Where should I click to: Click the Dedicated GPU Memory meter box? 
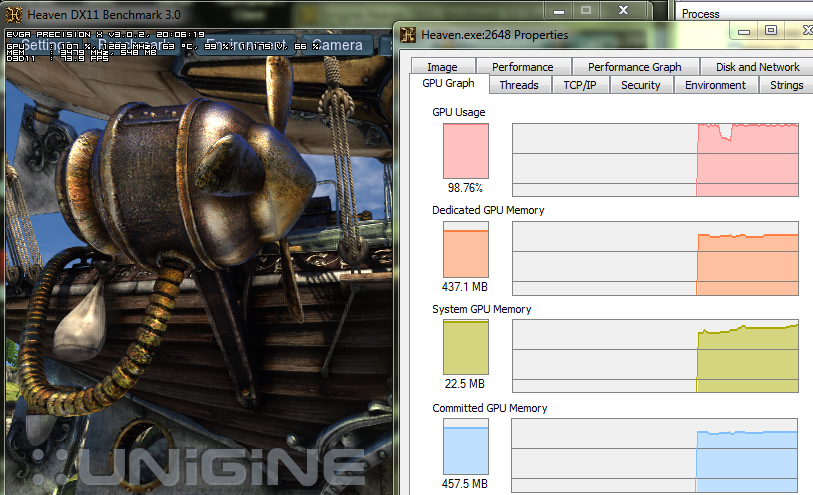tap(465, 250)
